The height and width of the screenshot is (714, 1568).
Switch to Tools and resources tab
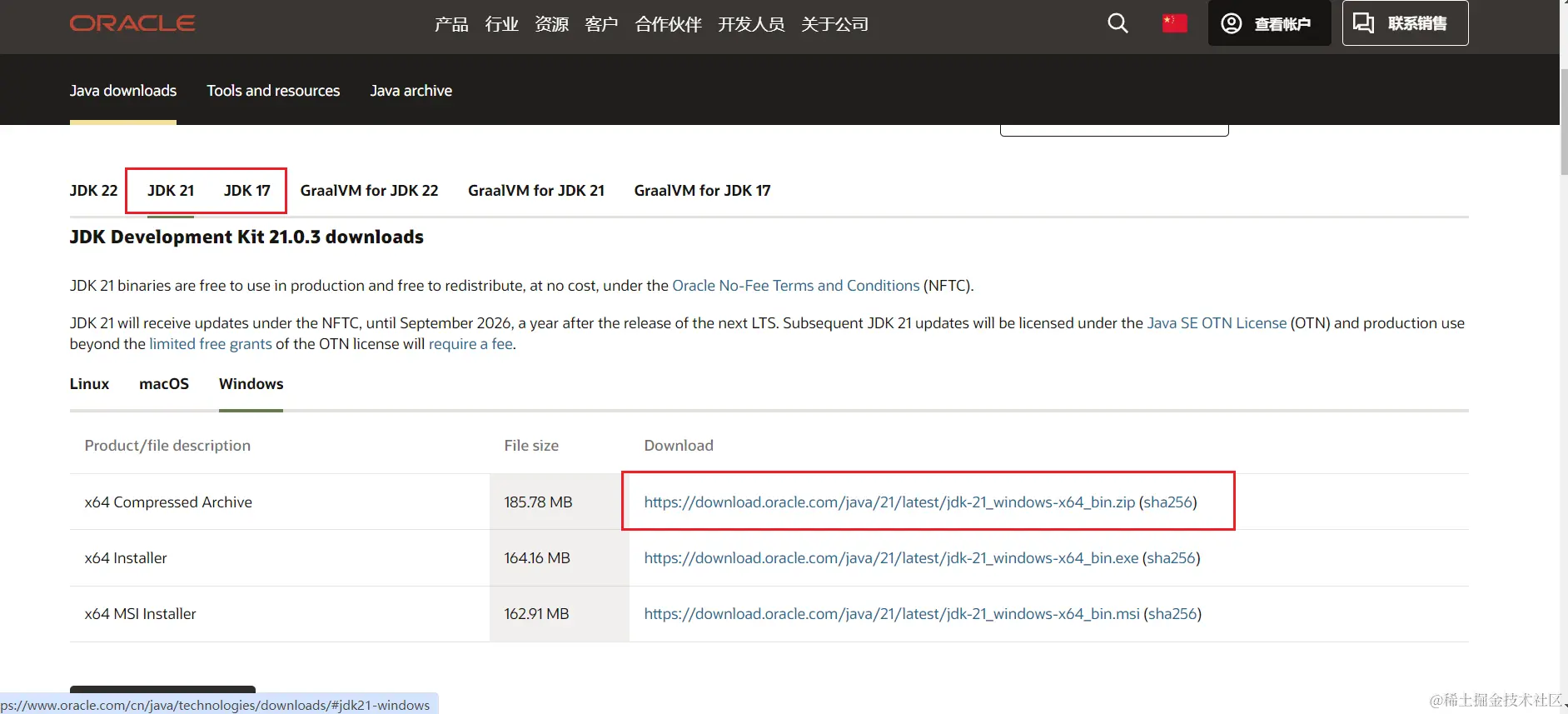273,91
